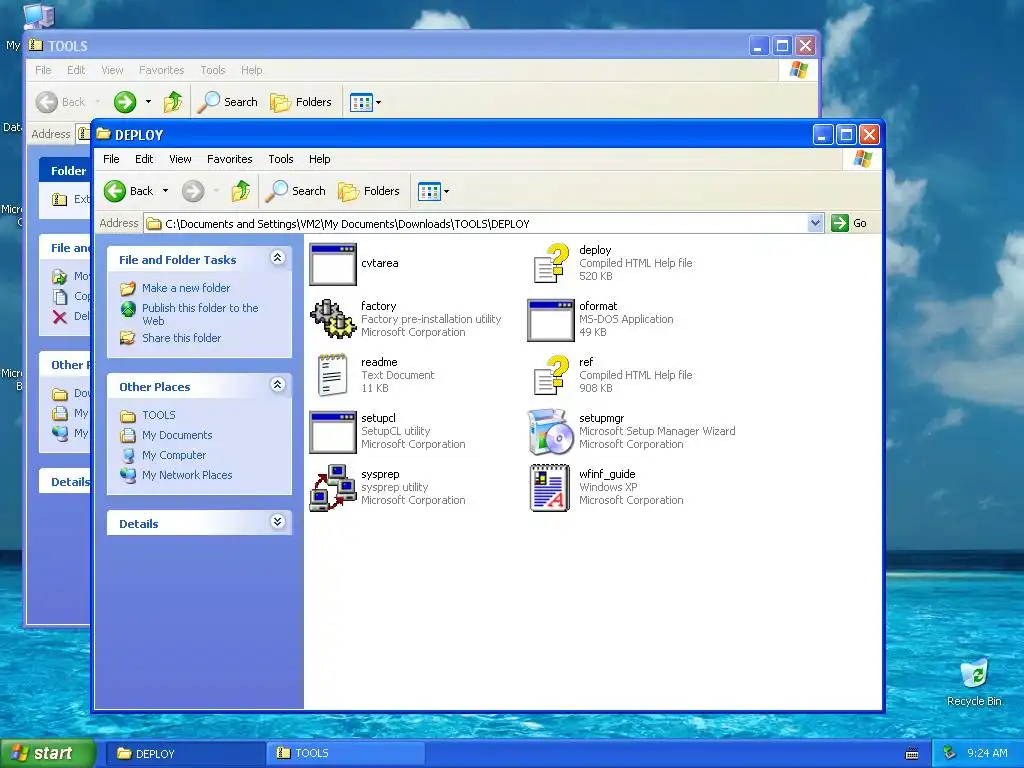This screenshot has height=768, width=1024.
Task: Open the Favorites menu in TOOLS window
Action: pos(161,70)
